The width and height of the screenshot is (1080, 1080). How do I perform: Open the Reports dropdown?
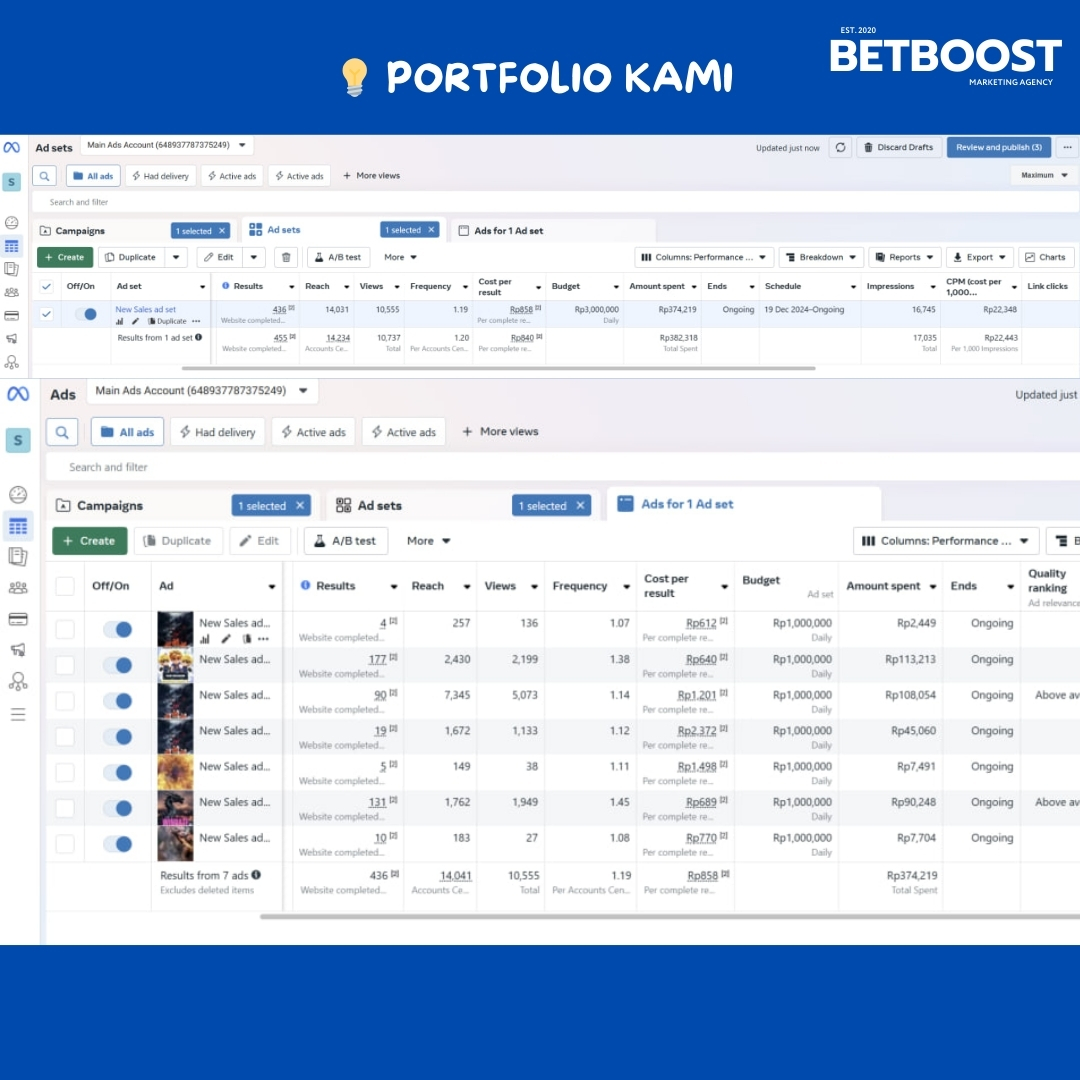pyautogui.click(x=904, y=257)
